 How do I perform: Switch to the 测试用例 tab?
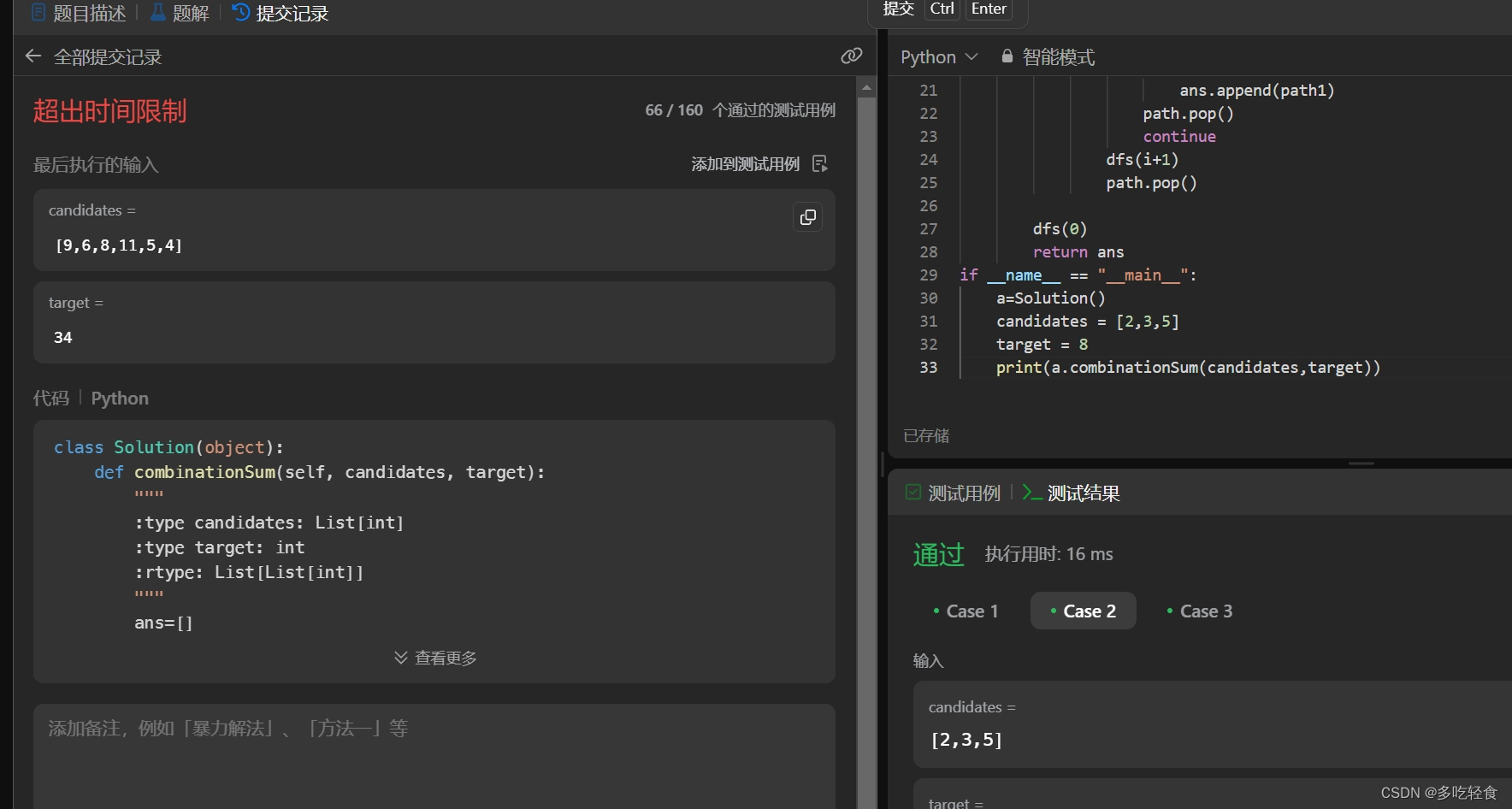pos(954,493)
